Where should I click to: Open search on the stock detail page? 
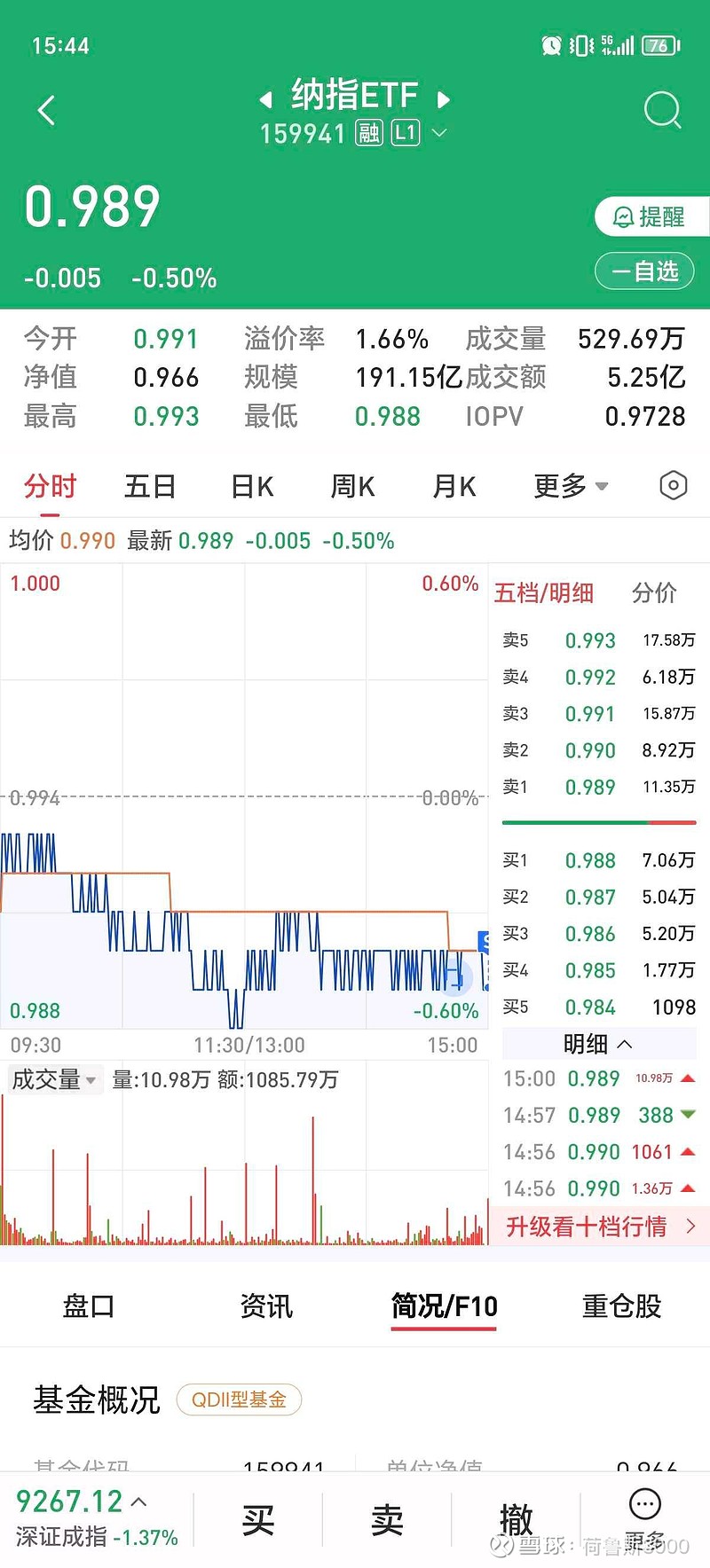(661, 110)
